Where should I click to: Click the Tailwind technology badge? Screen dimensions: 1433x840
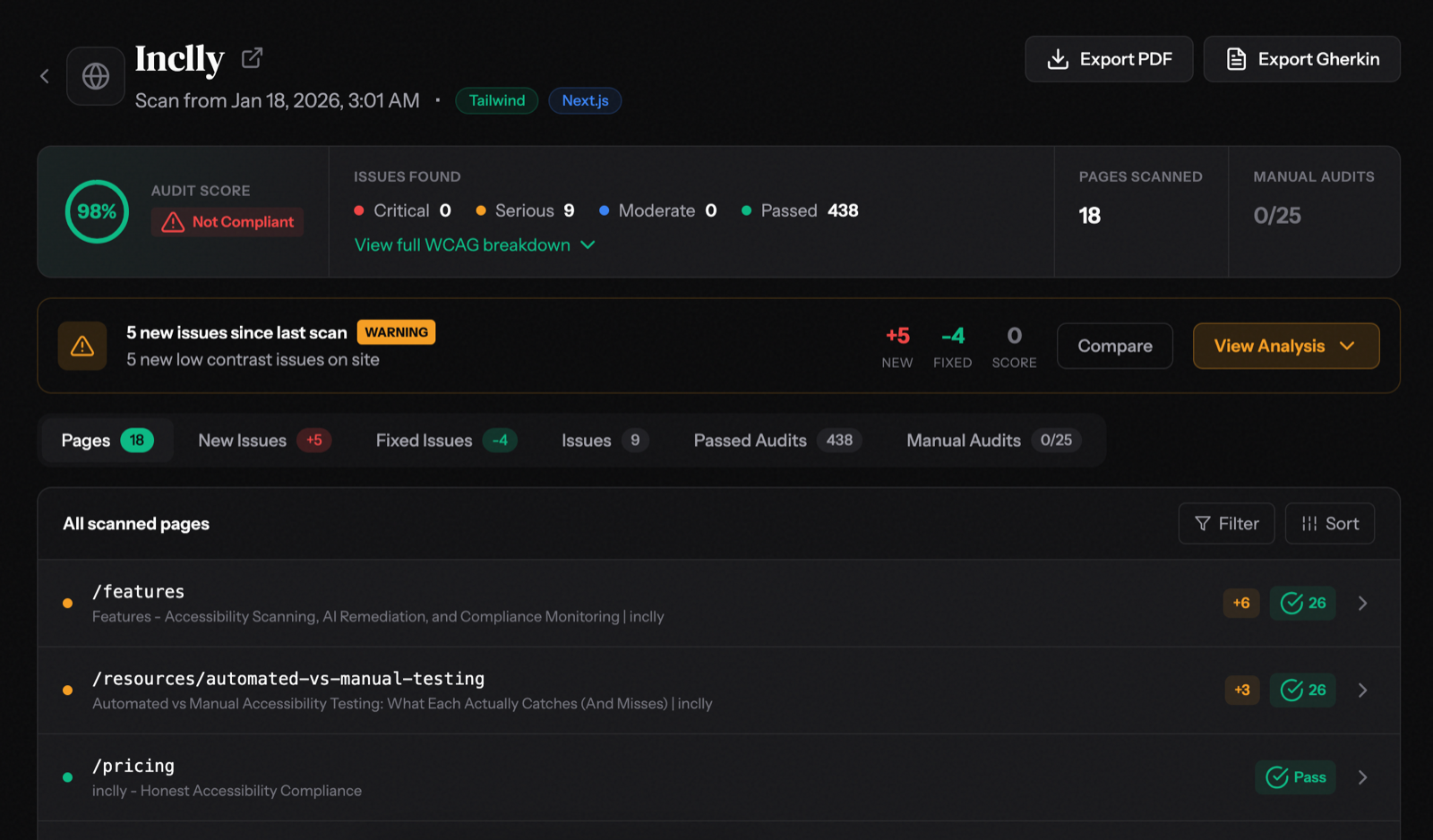tap(496, 100)
